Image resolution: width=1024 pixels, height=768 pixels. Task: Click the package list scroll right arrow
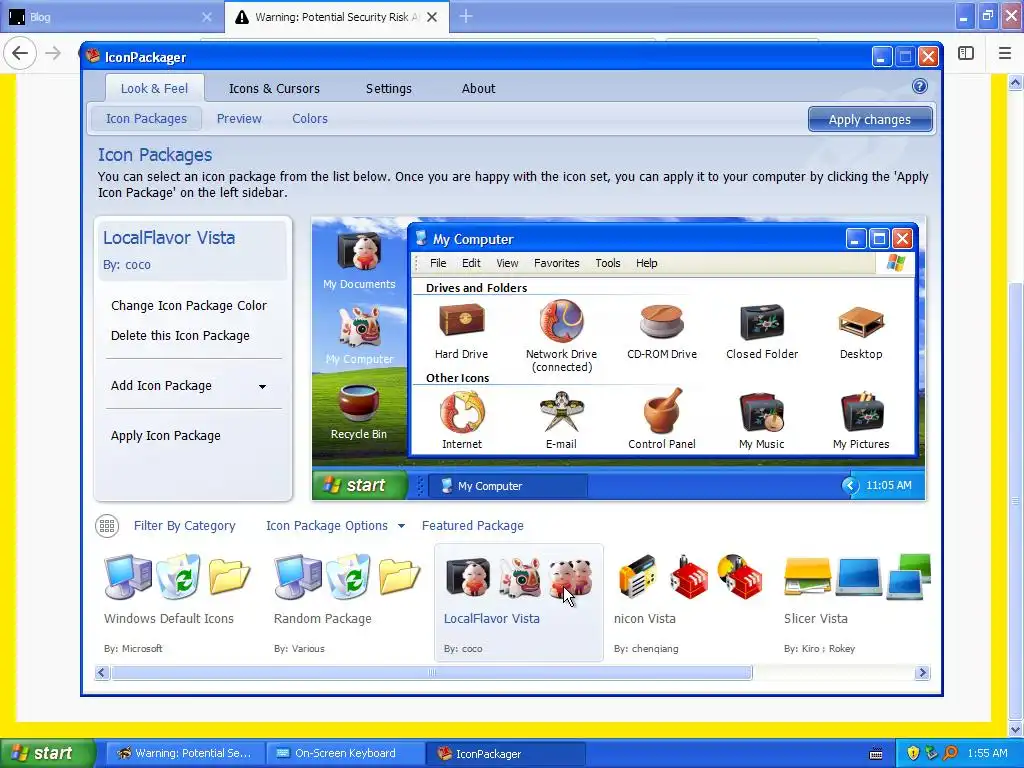922,673
